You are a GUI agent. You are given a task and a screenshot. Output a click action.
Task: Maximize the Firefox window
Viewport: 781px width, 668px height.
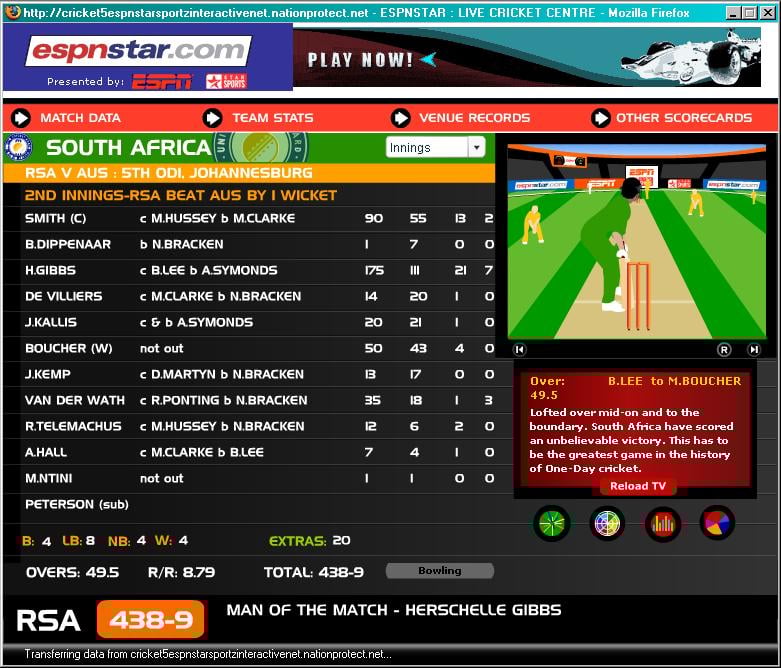pos(750,13)
